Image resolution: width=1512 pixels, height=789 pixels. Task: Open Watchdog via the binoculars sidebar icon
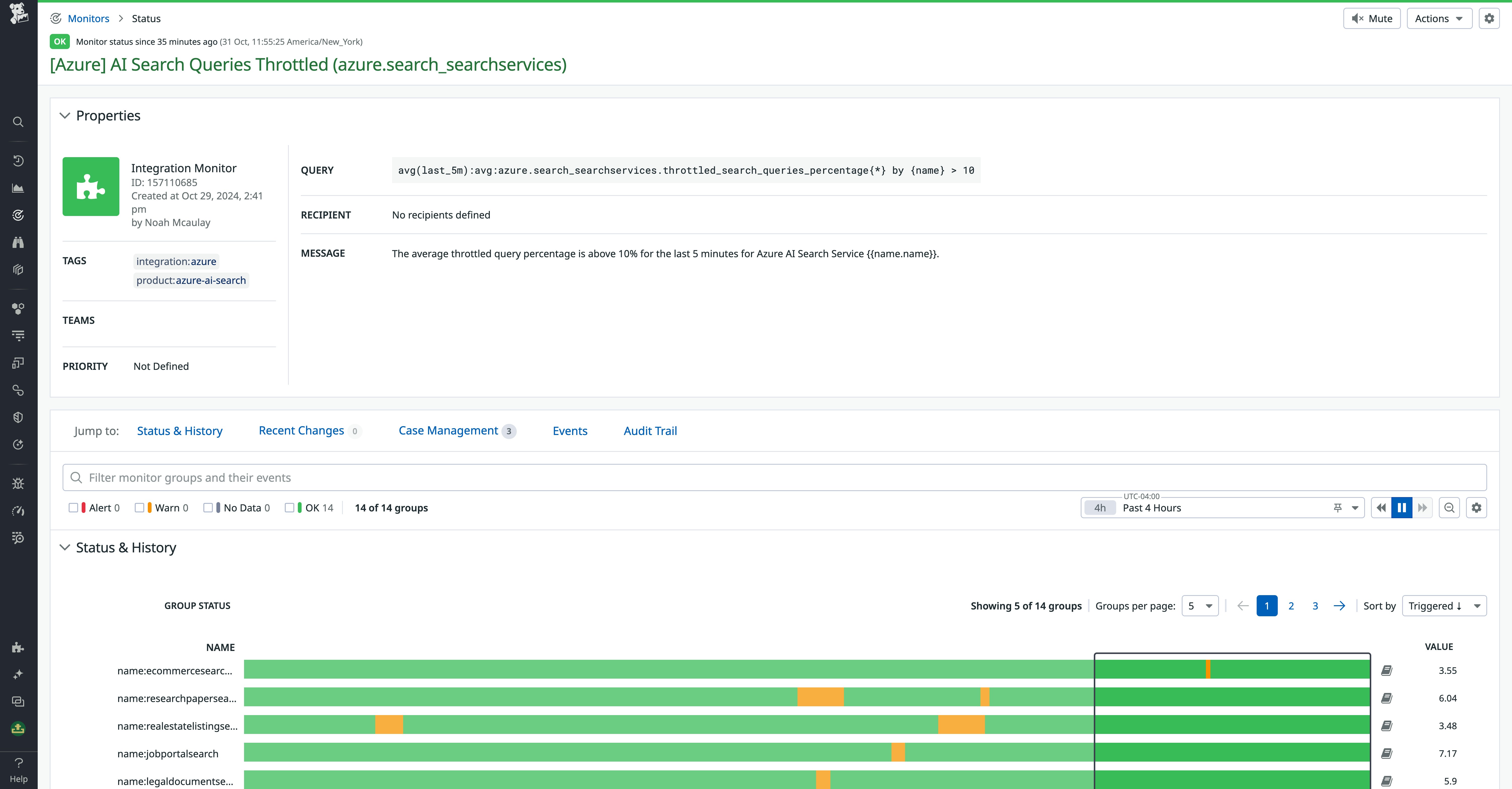coord(18,242)
